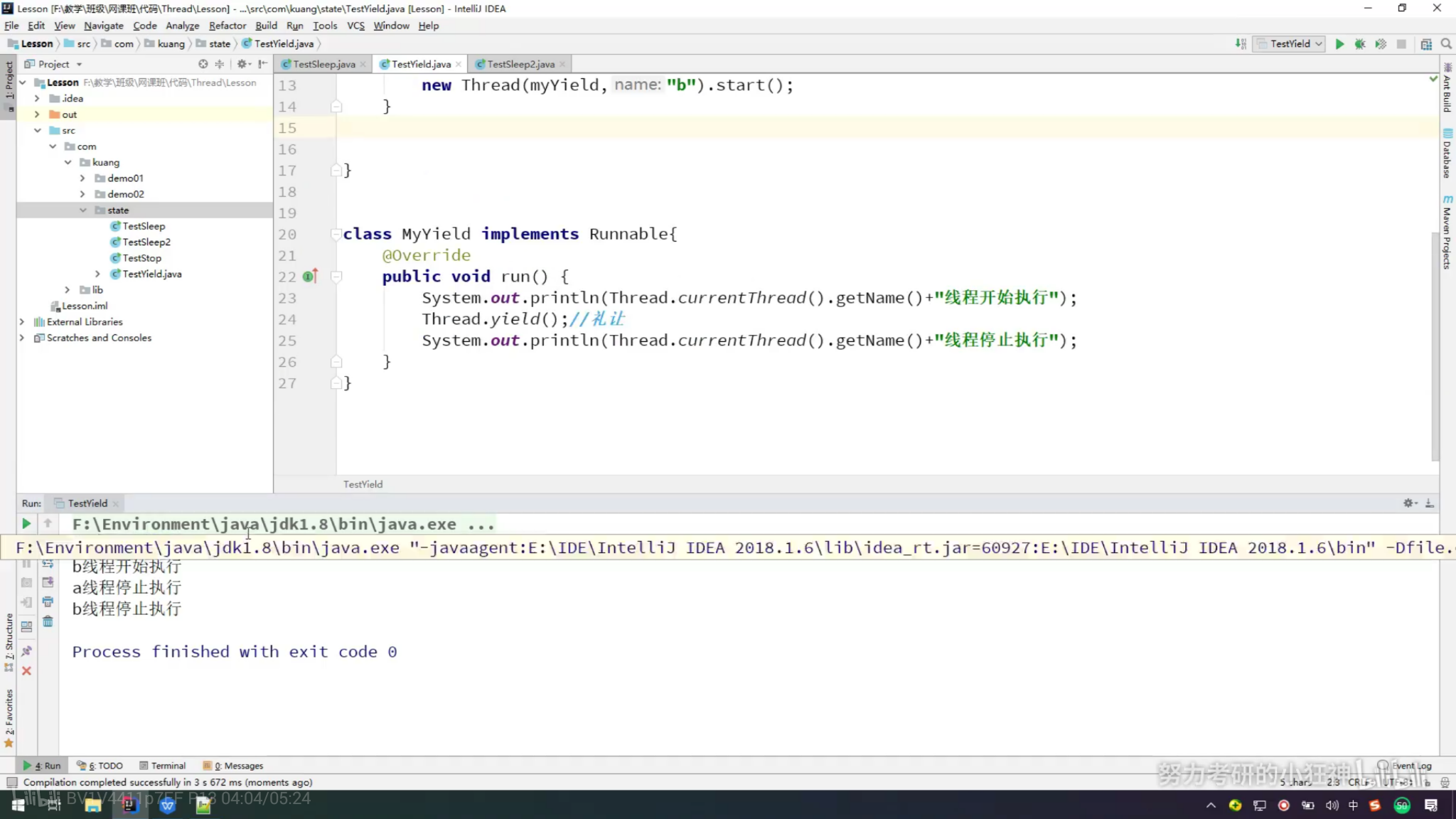Click the gray Stop button in toolbar
The height and width of the screenshot is (819, 1456).
pos(1401,44)
